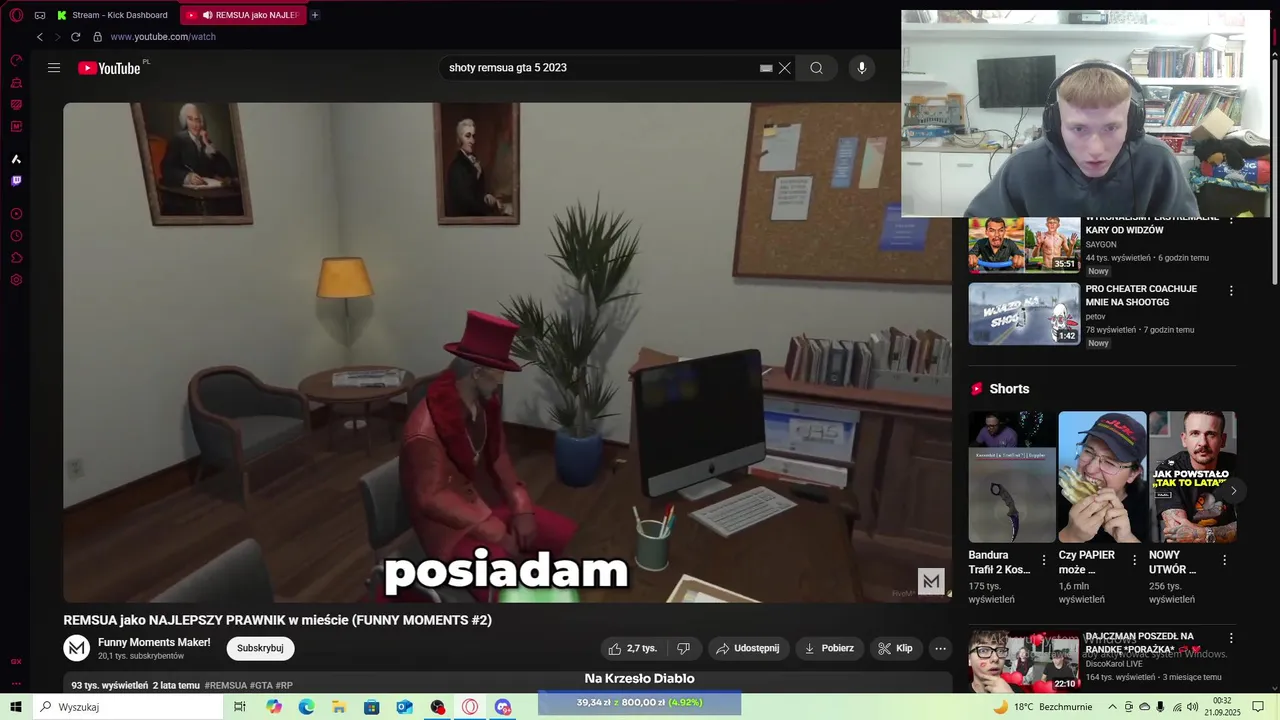1280x720 pixels.
Task: Open Twitch panel in sidebar
Action: [16, 181]
